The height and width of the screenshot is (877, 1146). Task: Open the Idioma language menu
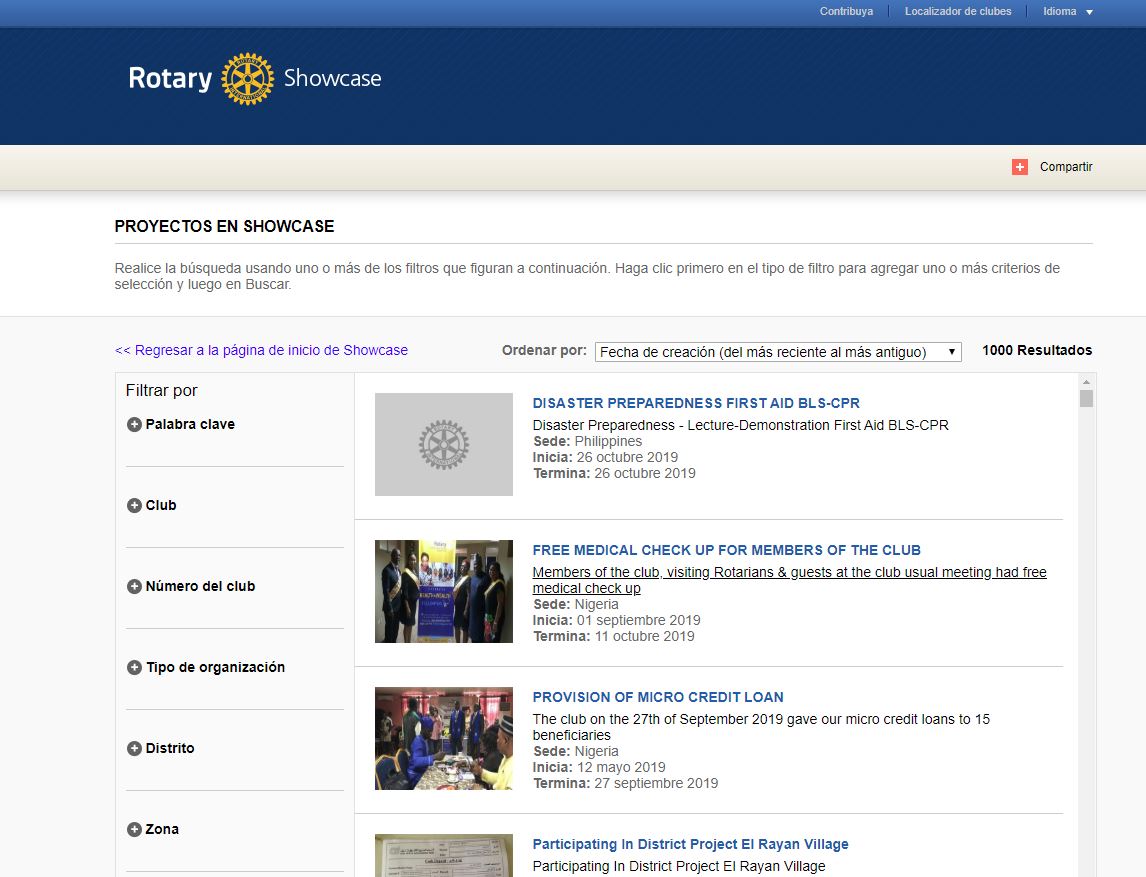[x=1067, y=12]
